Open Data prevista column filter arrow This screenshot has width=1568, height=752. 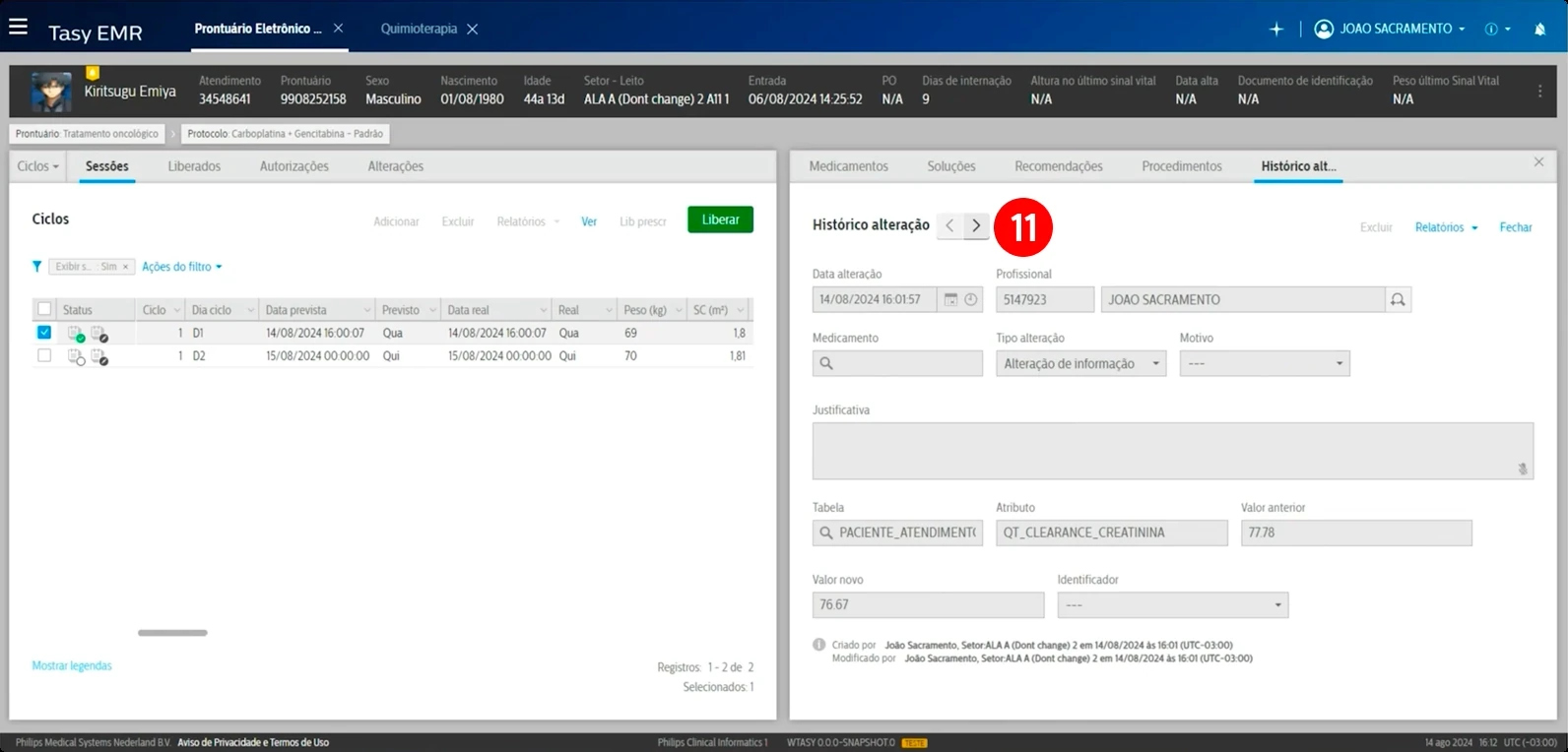(366, 310)
